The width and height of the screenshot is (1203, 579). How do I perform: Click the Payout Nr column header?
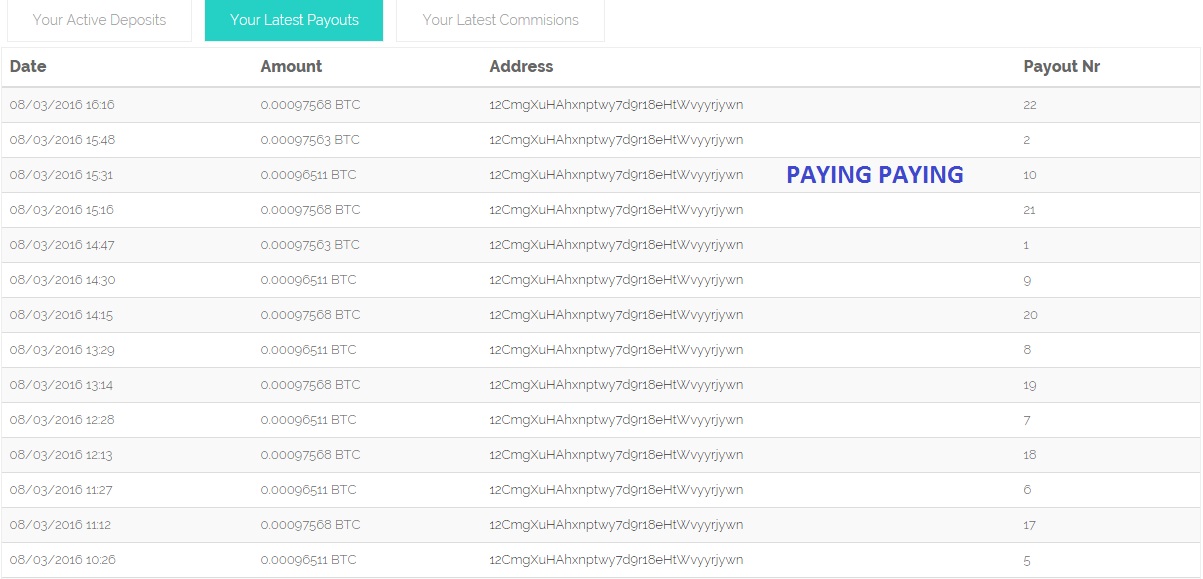[1062, 67]
